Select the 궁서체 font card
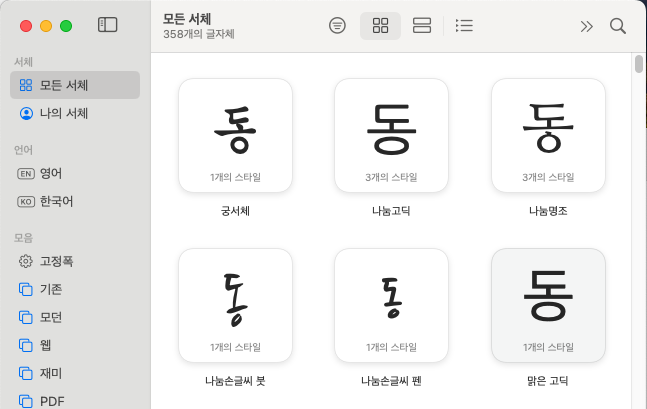 (x=235, y=135)
